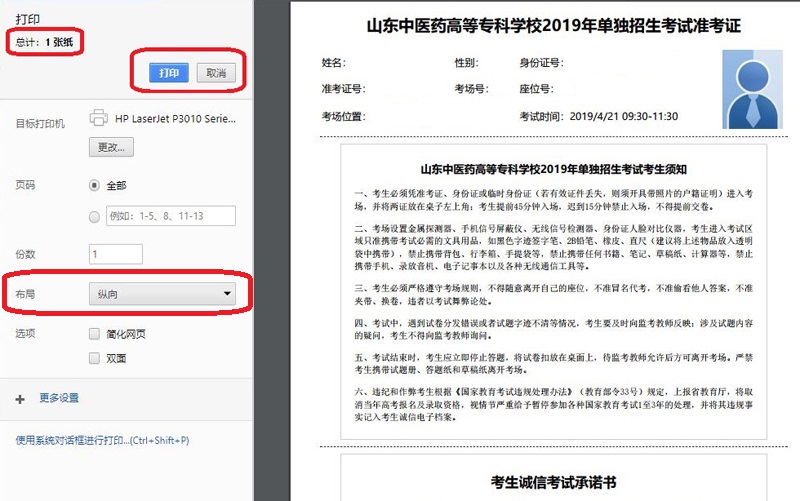Enable the 简化网页 checkbox

click(94, 334)
